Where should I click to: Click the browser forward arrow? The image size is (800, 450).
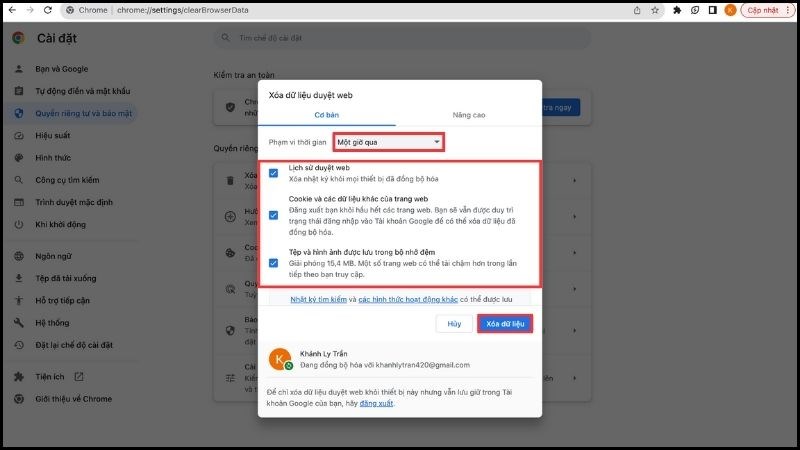(30, 10)
